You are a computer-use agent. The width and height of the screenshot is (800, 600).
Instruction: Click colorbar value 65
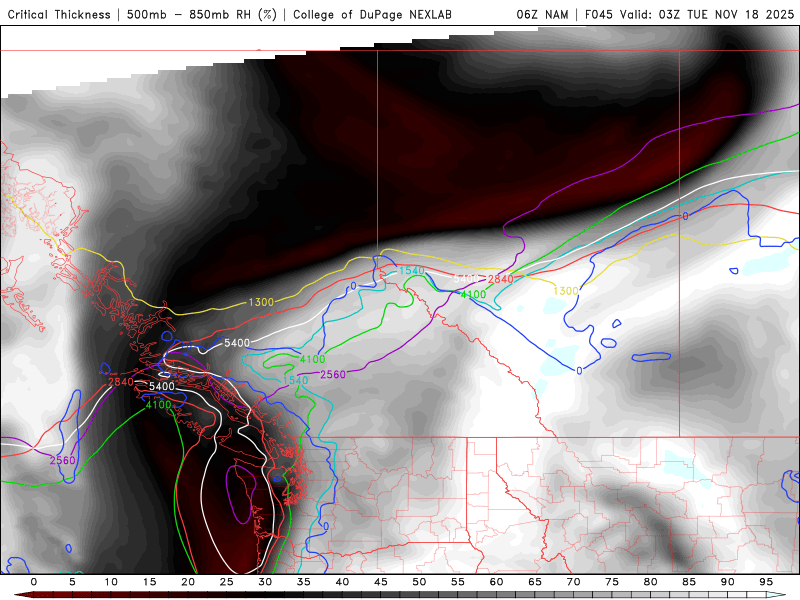click(535, 582)
